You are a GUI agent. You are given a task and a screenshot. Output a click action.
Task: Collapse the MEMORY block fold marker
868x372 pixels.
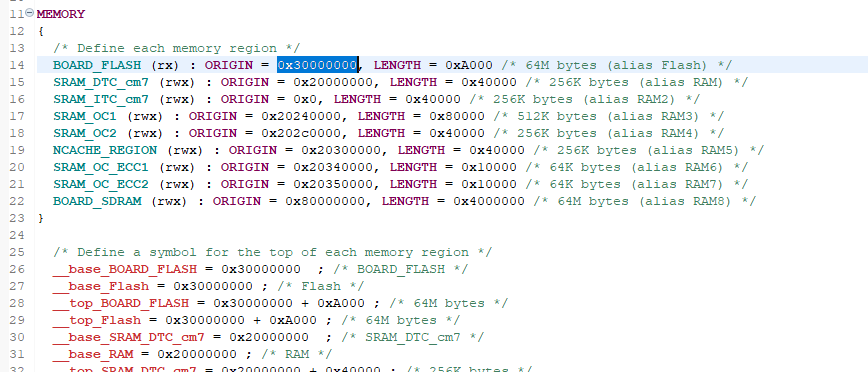pyautogui.click(x=29, y=13)
